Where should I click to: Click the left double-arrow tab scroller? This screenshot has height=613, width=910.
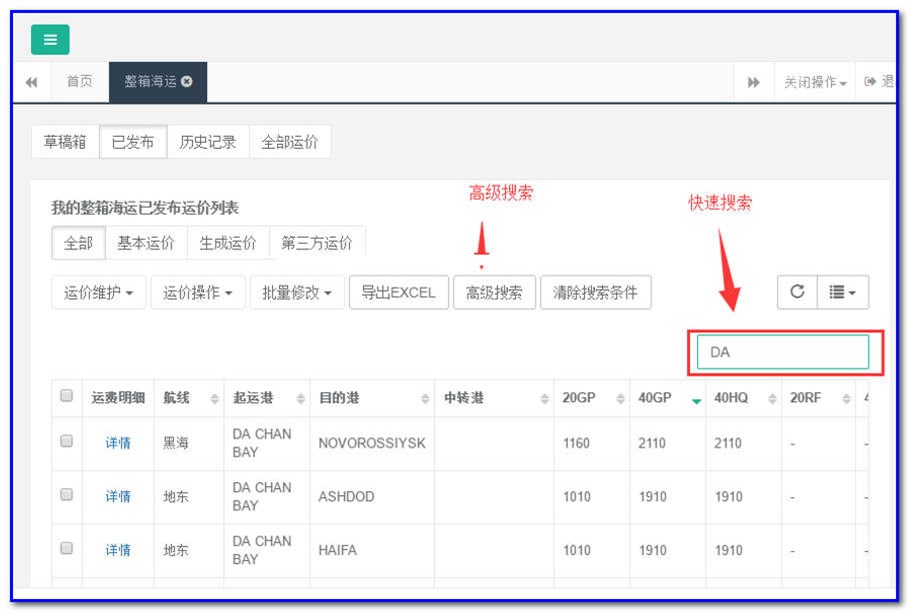(31, 83)
